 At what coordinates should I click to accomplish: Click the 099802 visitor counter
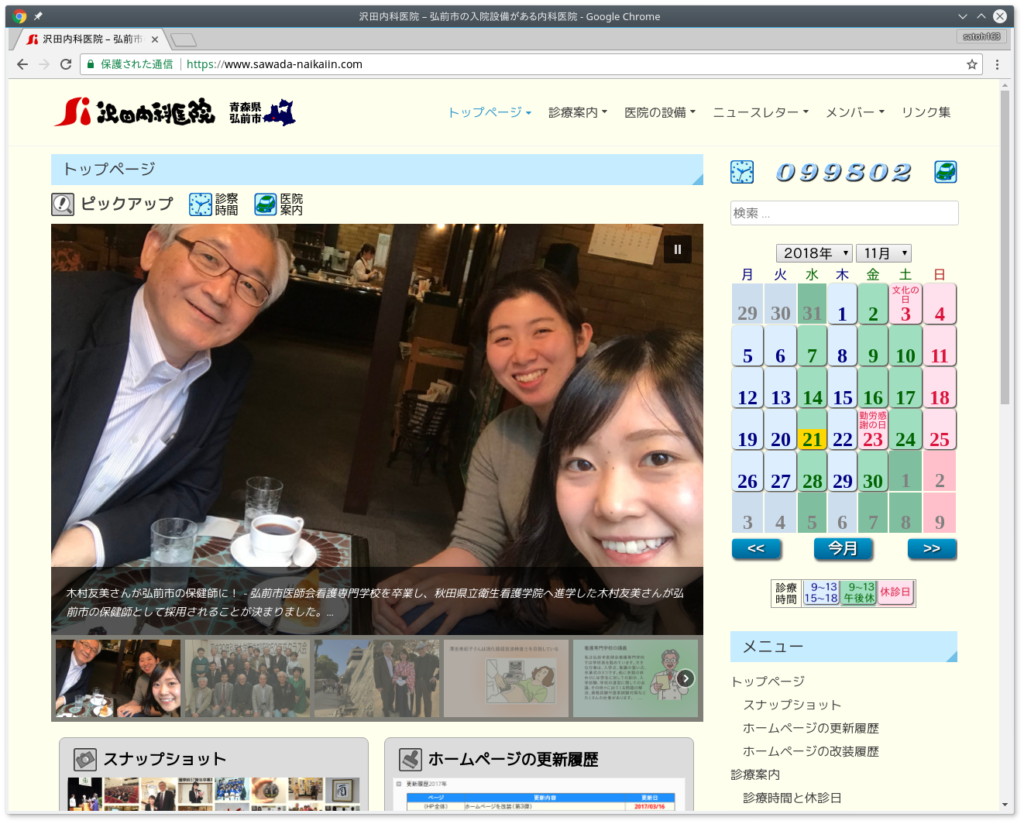(x=843, y=172)
